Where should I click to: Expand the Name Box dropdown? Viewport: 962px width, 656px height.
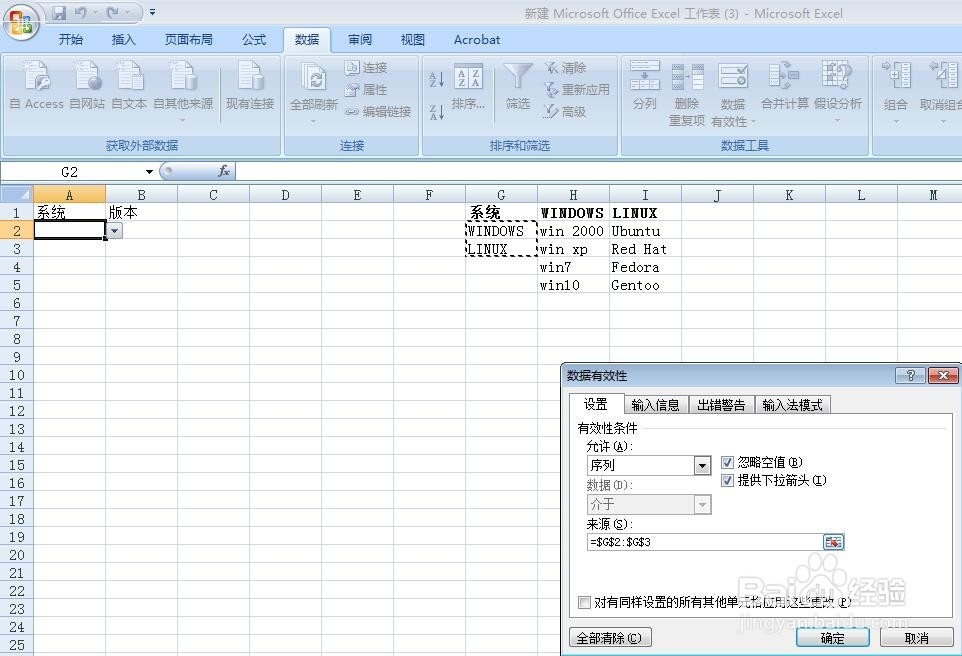[149, 170]
